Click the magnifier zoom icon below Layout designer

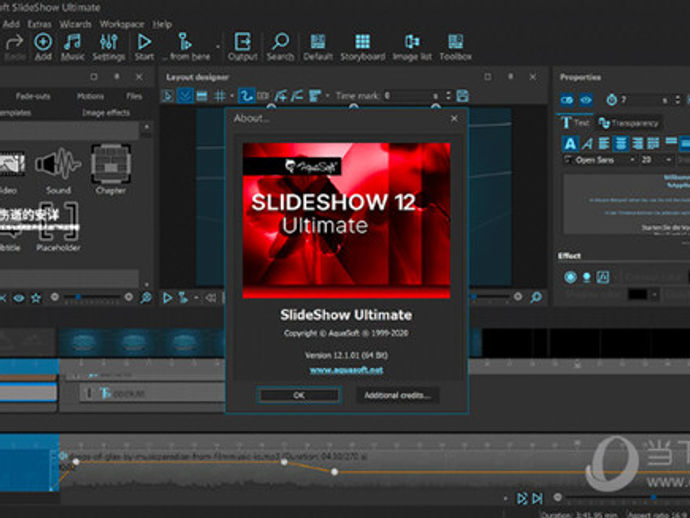[536, 297]
